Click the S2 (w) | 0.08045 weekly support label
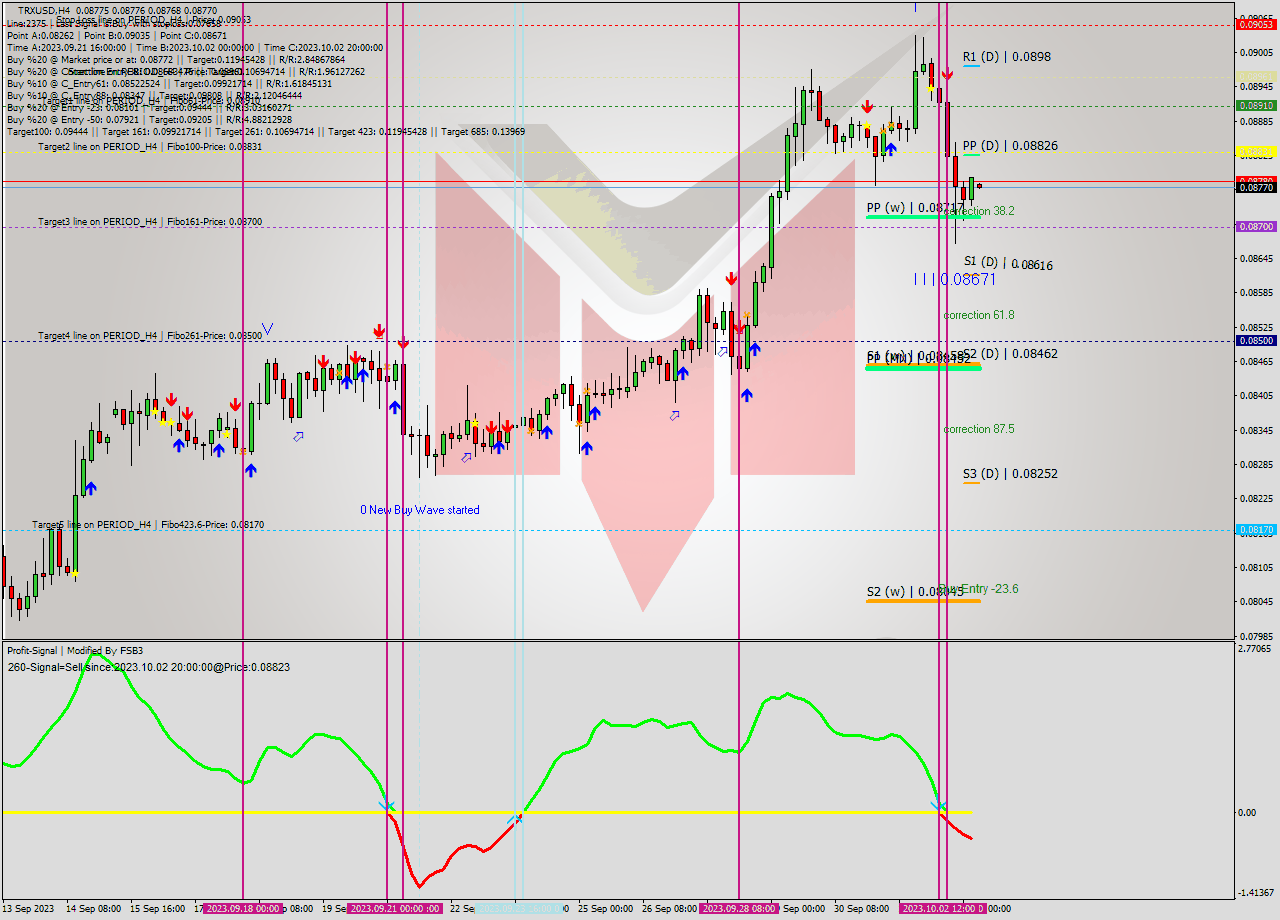The height and width of the screenshot is (920, 1280). 915,591
